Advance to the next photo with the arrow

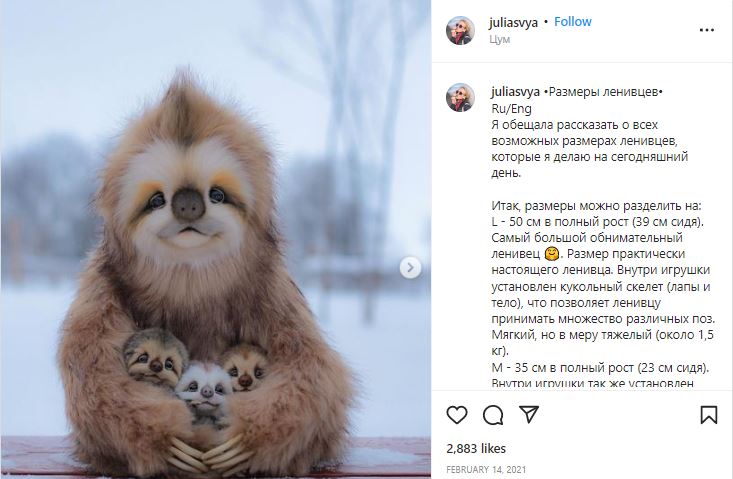[x=410, y=268]
